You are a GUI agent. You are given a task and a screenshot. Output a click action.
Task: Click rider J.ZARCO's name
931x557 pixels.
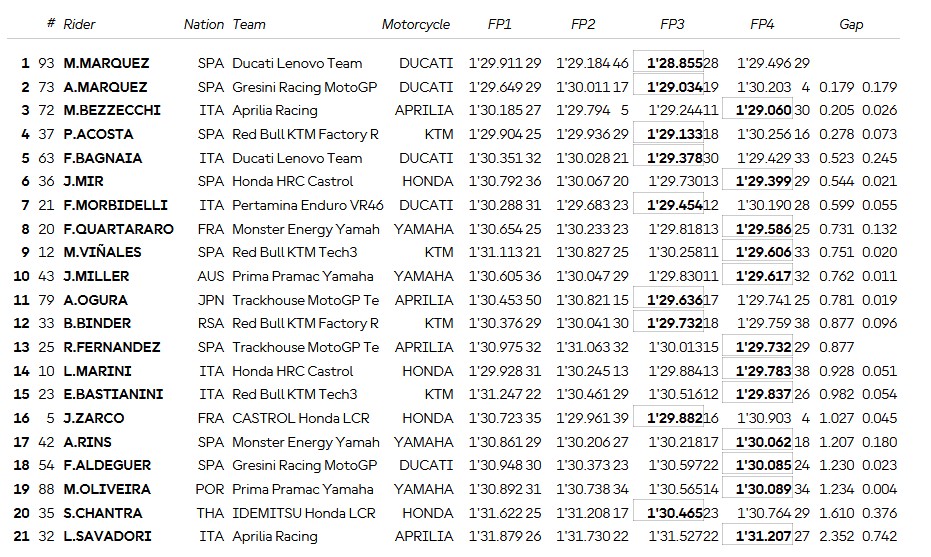(92, 418)
